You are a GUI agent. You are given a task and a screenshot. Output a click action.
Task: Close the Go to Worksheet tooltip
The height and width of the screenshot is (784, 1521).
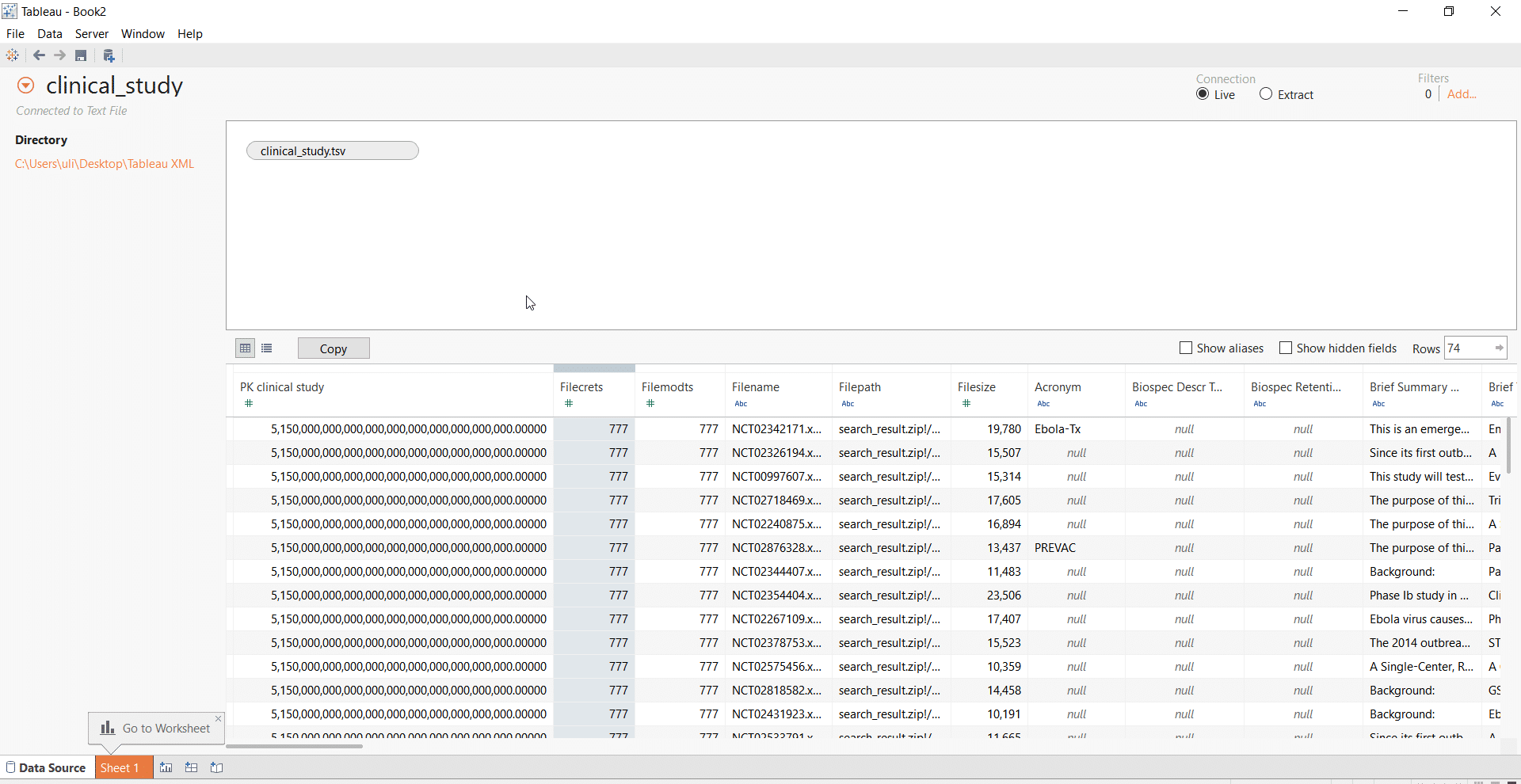[218, 718]
